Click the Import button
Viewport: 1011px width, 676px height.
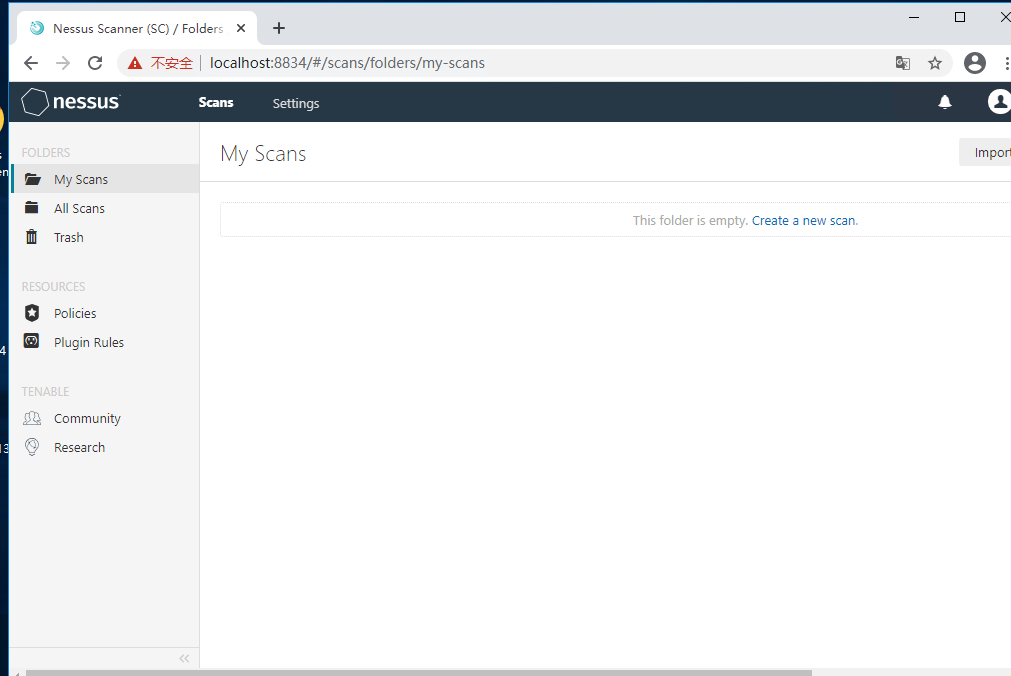pyautogui.click(x=985, y=152)
